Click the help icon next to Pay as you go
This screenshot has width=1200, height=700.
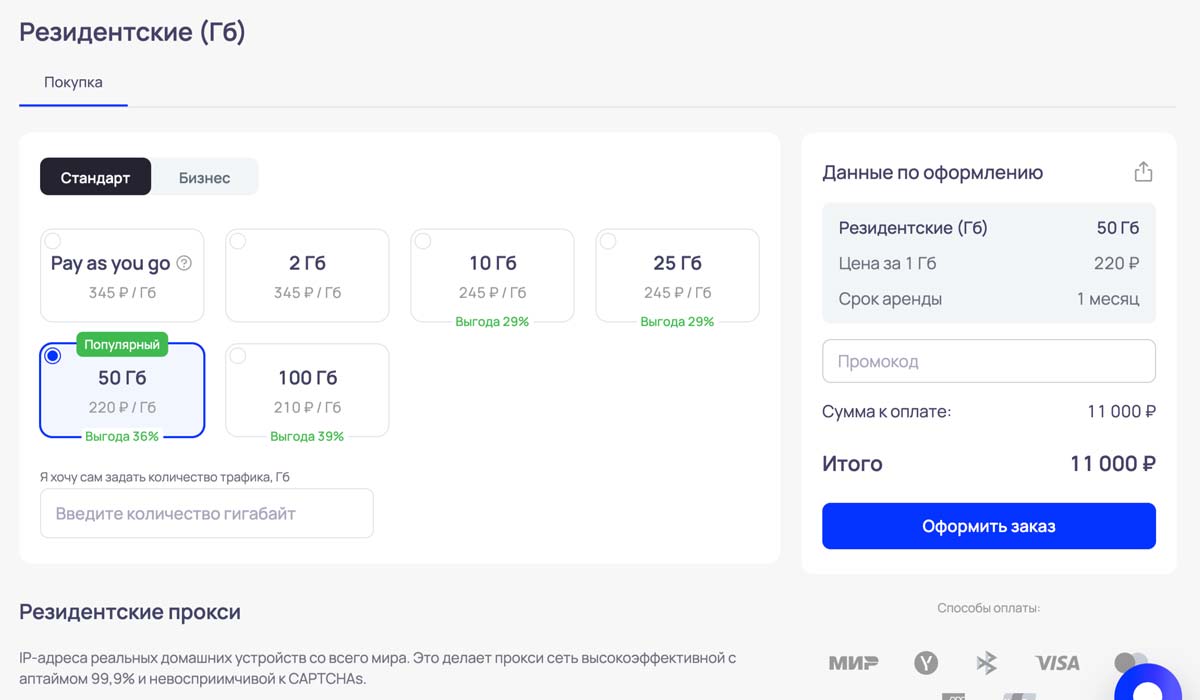(184, 264)
